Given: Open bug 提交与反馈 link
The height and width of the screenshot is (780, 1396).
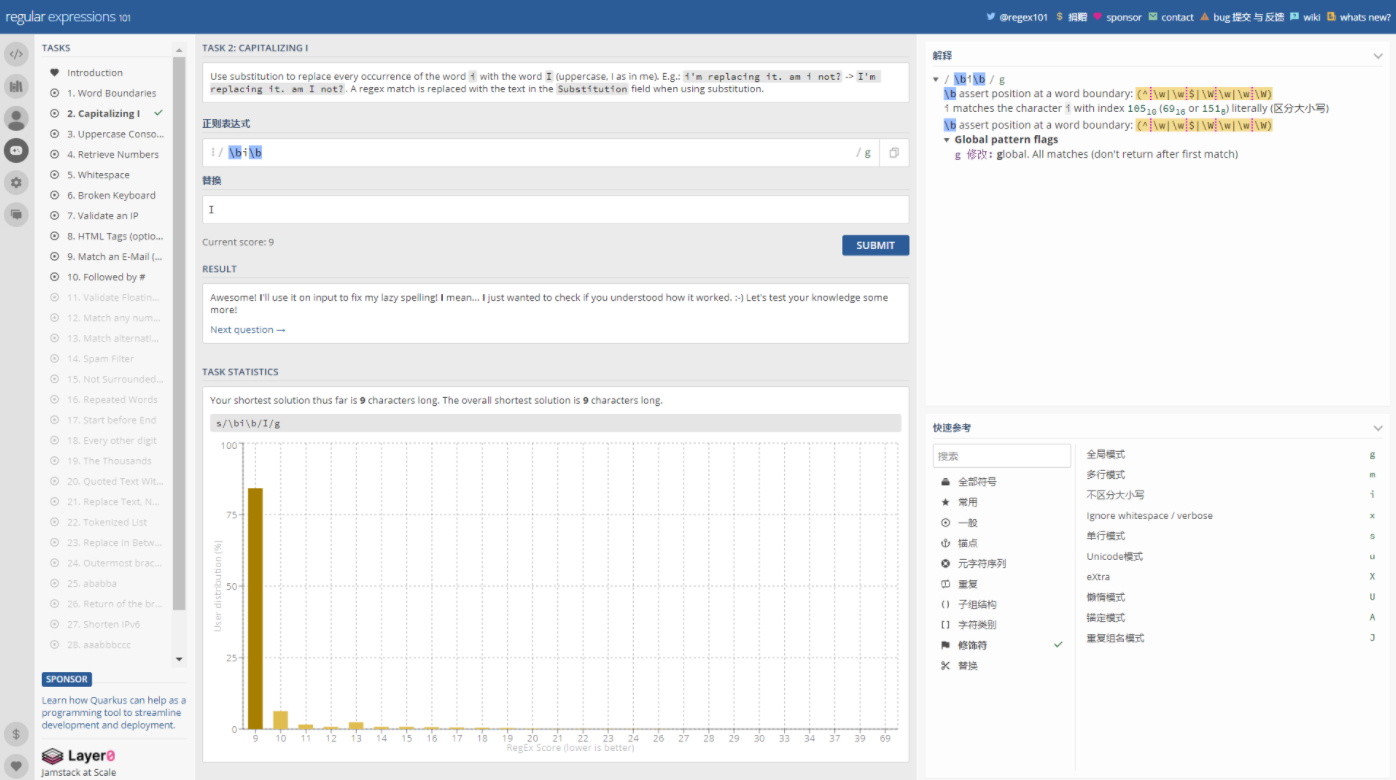Looking at the screenshot, I should point(1242,17).
